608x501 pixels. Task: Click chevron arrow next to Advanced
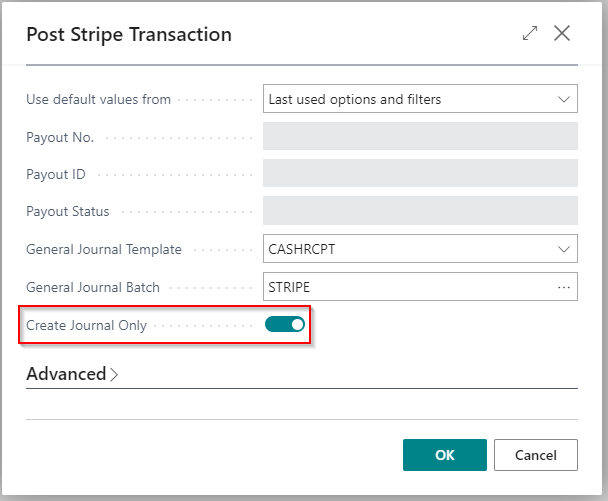coord(114,375)
